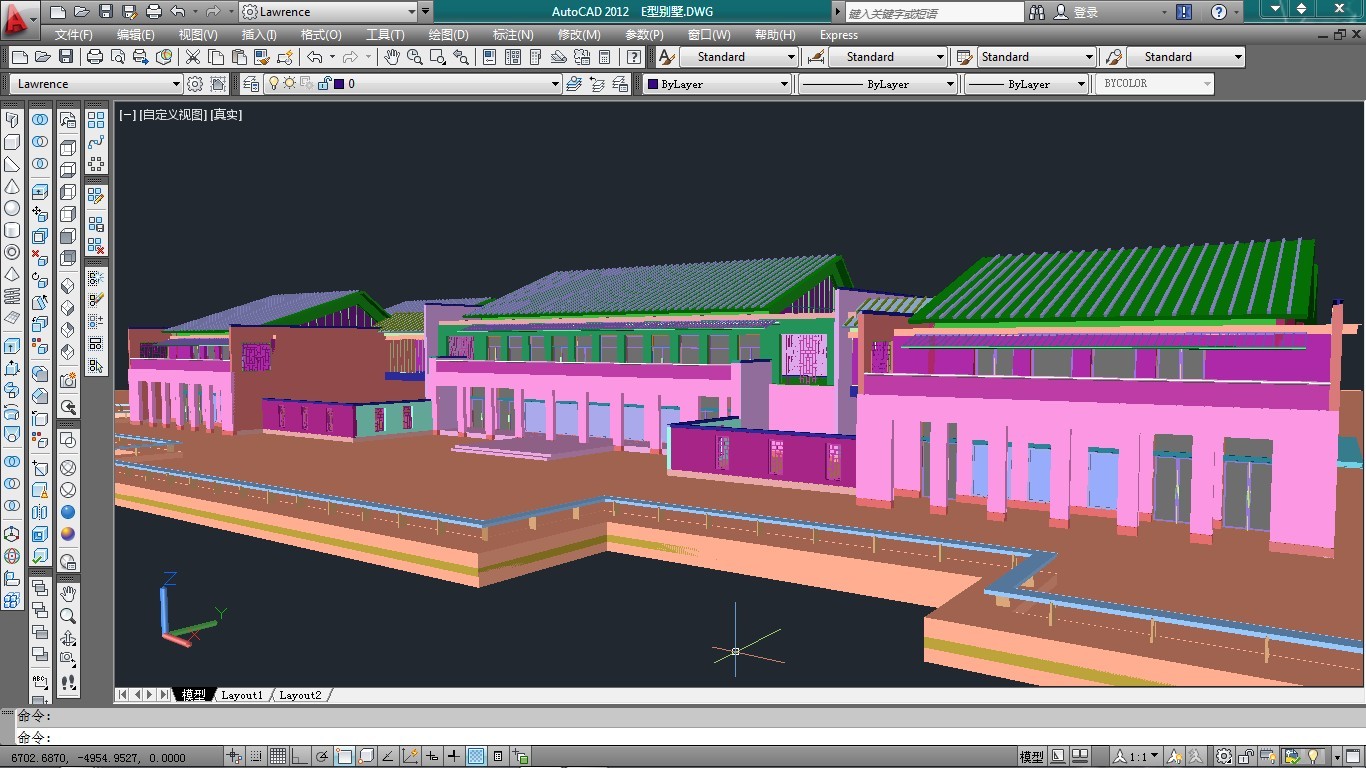Open Layer Properties Manager icon
The image size is (1366, 768).
251,84
